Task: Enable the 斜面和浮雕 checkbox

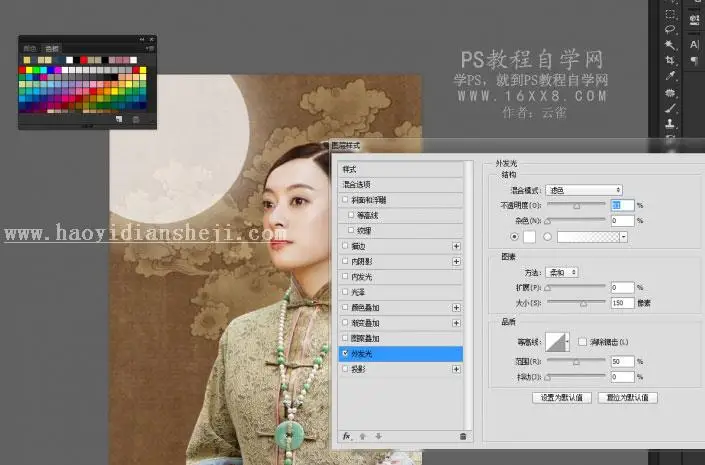Action: 345,199
